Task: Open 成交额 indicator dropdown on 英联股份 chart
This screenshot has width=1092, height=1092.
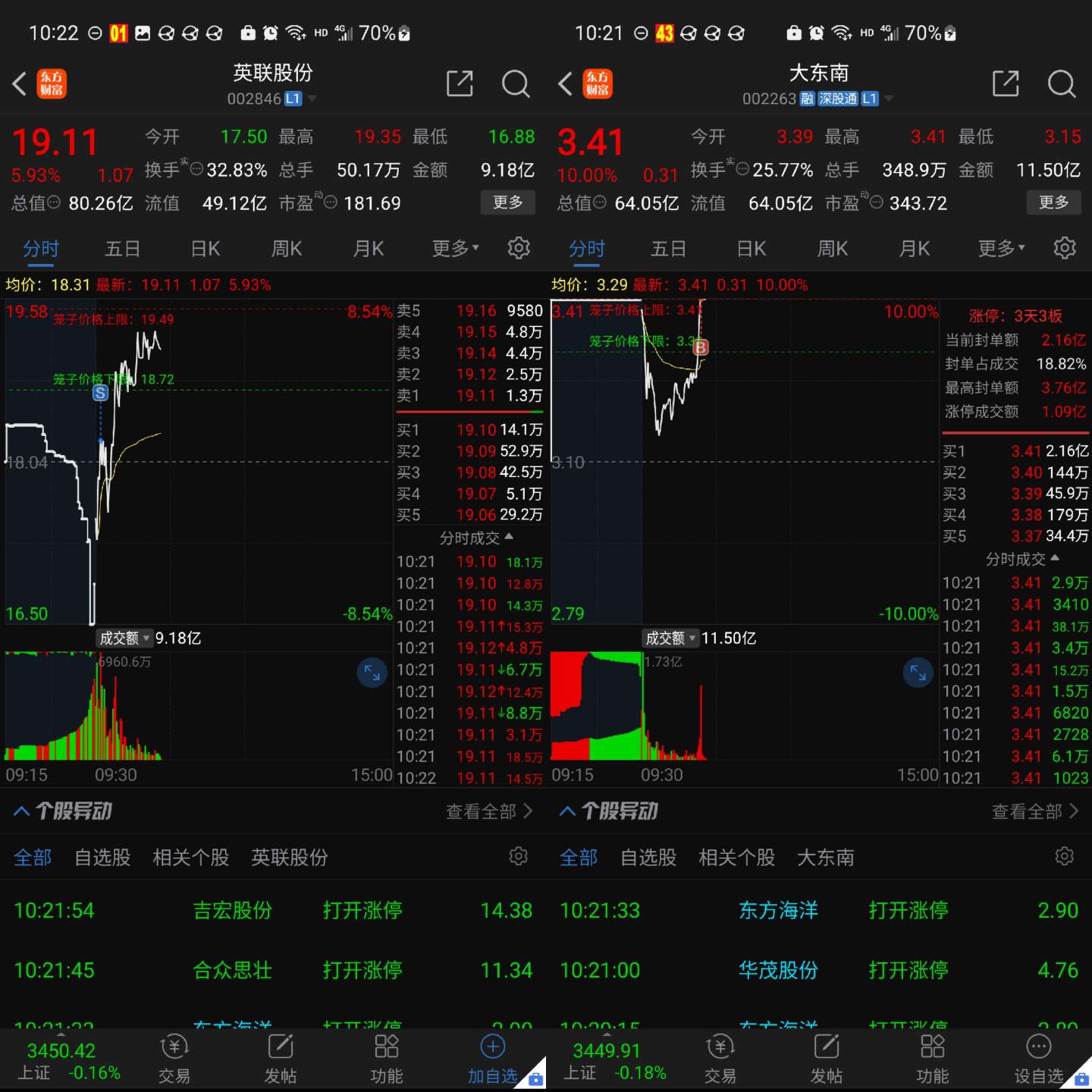Action: pos(125,638)
